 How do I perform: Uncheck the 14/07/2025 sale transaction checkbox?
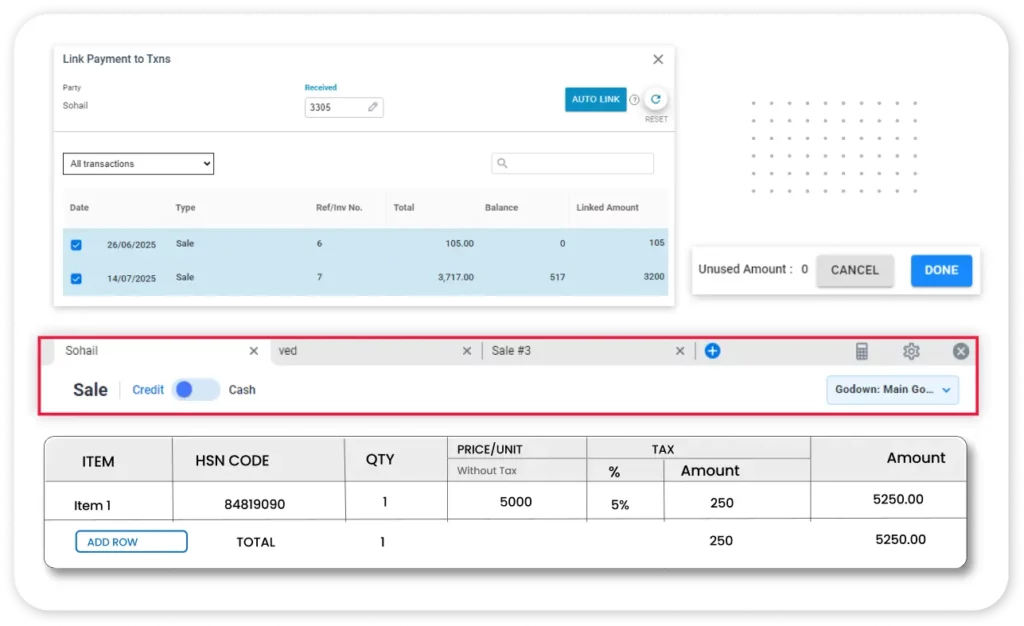point(76,277)
